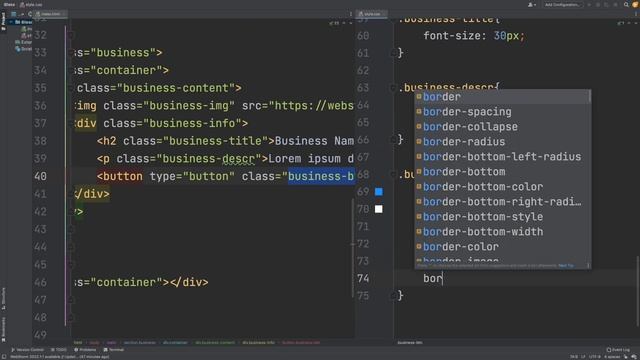Select 'border-bottom-style' completion item

click(502, 217)
